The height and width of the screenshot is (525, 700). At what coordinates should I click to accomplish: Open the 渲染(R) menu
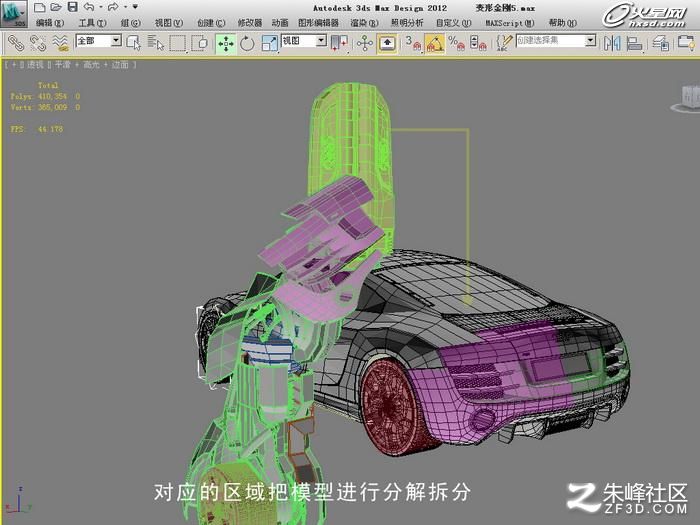pyautogui.click(x=364, y=23)
